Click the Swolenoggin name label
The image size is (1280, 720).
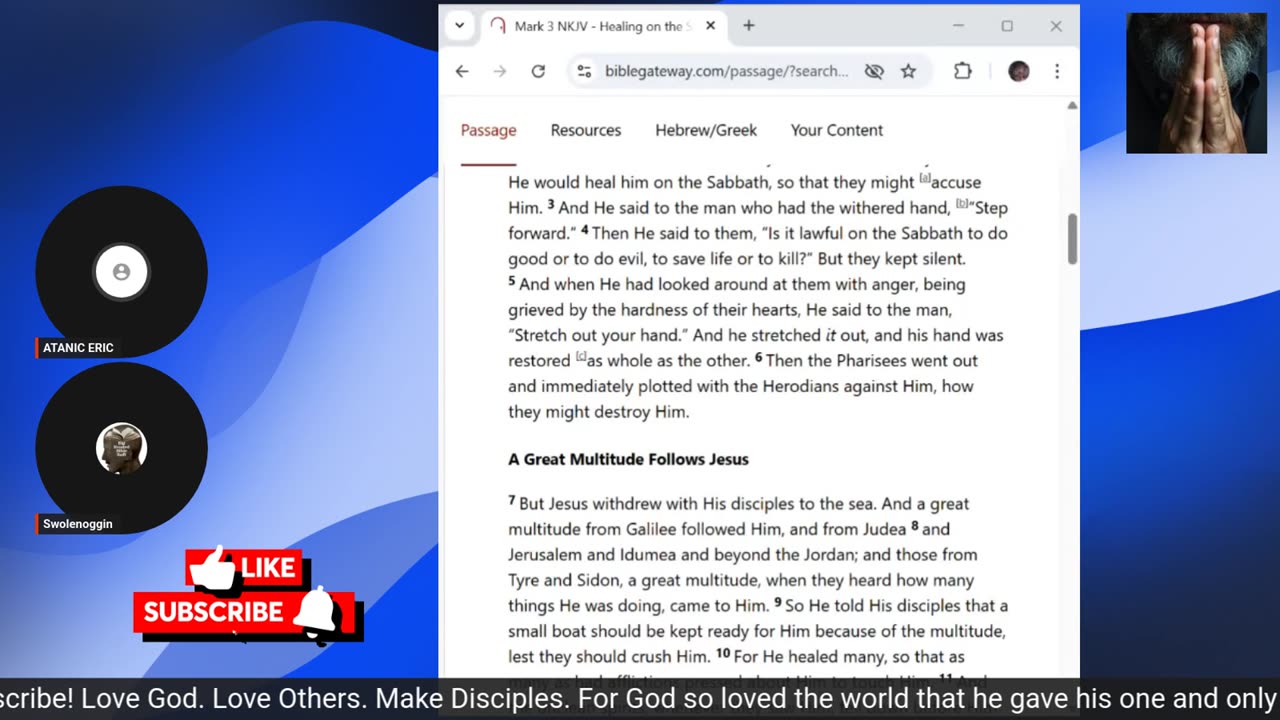coord(77,524)
